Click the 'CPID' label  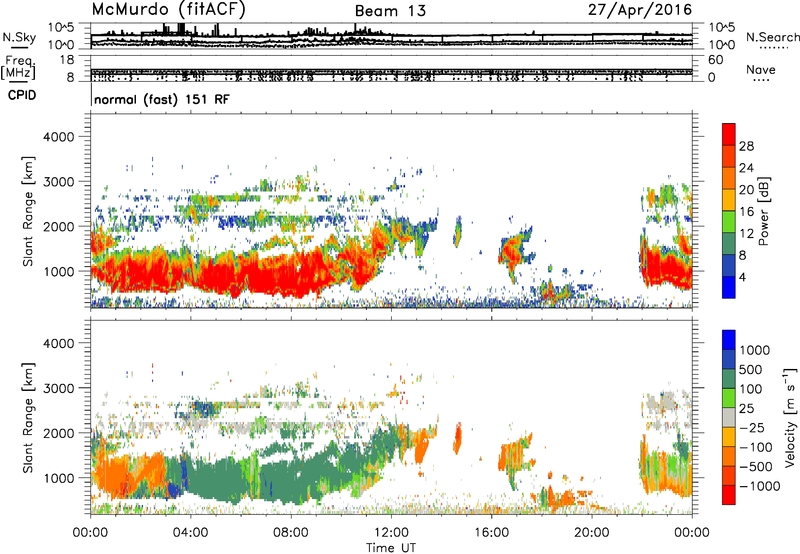(x=22, y=95)
